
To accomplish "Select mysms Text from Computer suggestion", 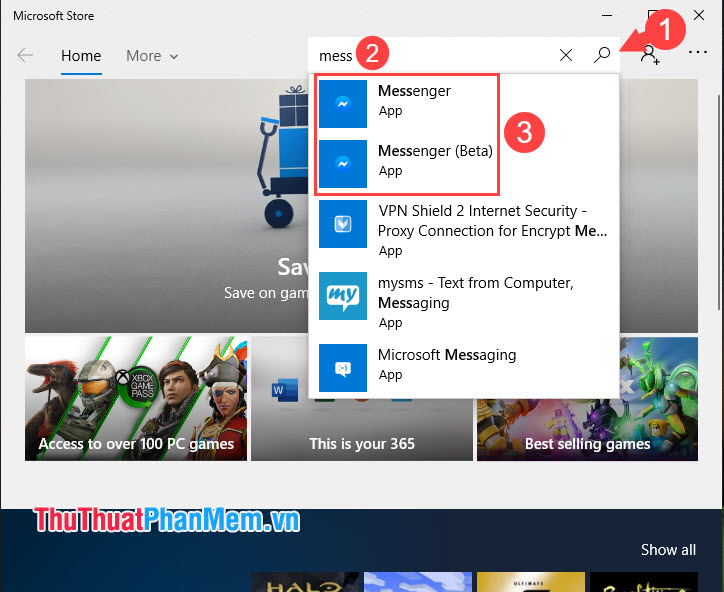I will click(476, 293).
